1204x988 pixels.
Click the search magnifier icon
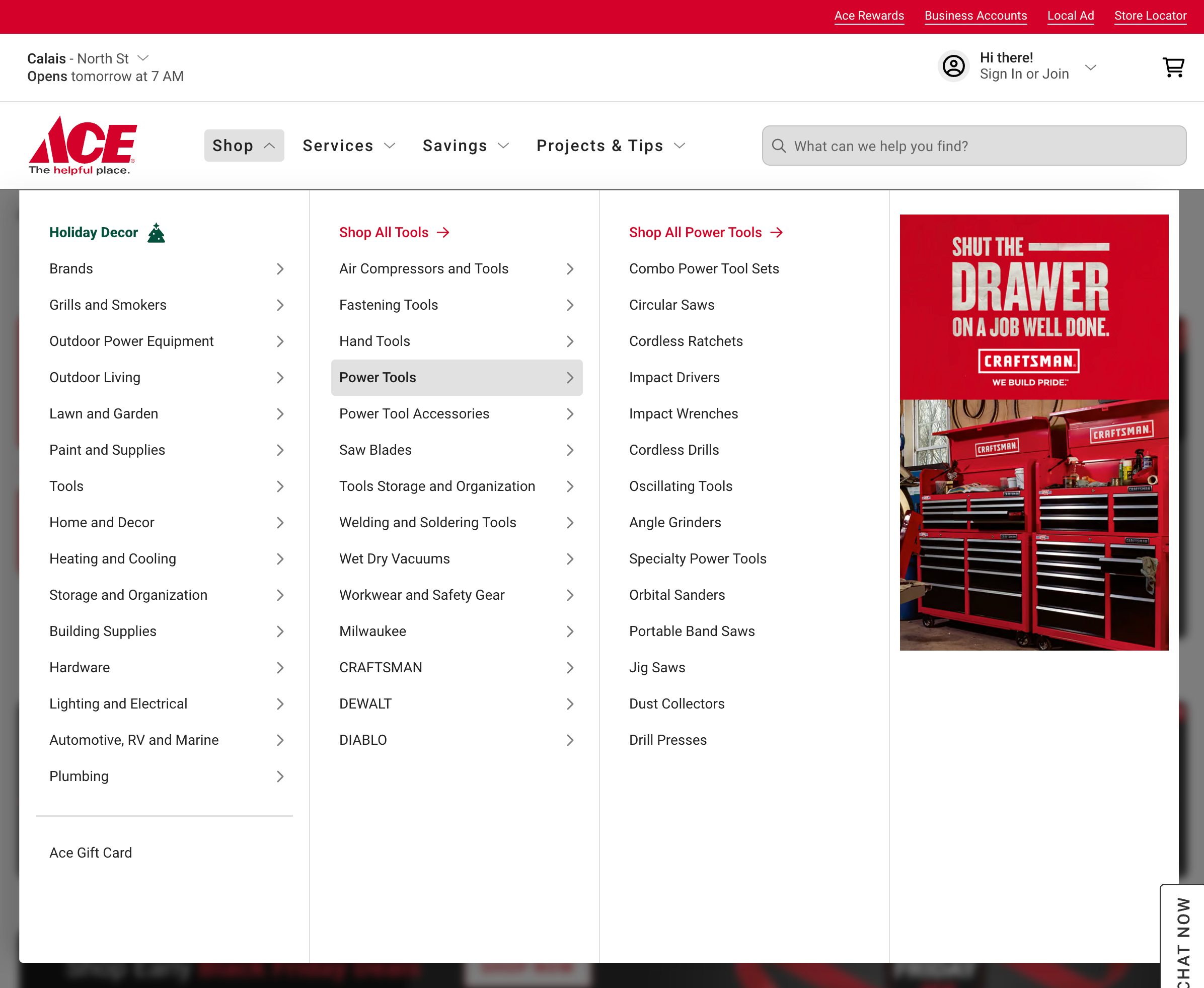[x=779, y=146]
